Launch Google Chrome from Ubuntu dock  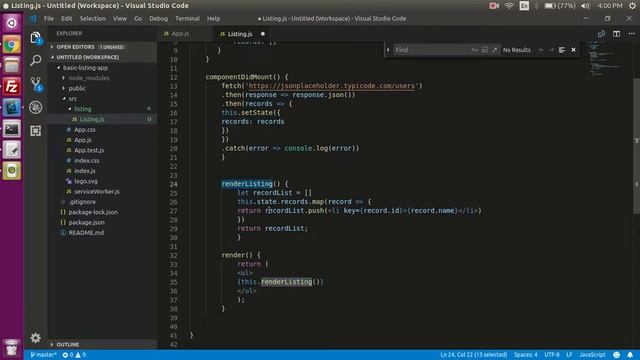11,44
